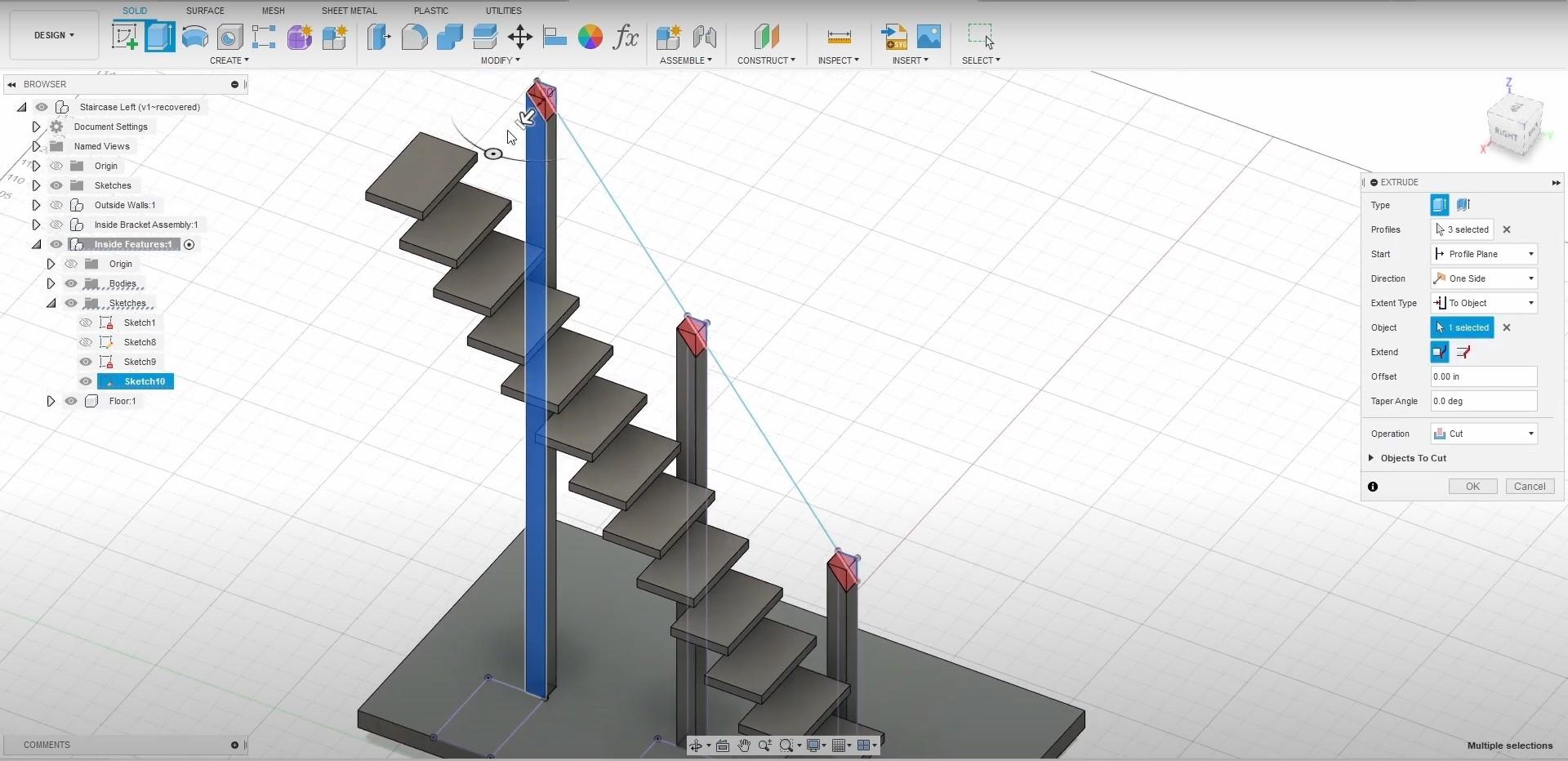Screen dimensions: 1568x761
Task: Switch to the SHEET METAL tab
Action: [x=349, y=11]
